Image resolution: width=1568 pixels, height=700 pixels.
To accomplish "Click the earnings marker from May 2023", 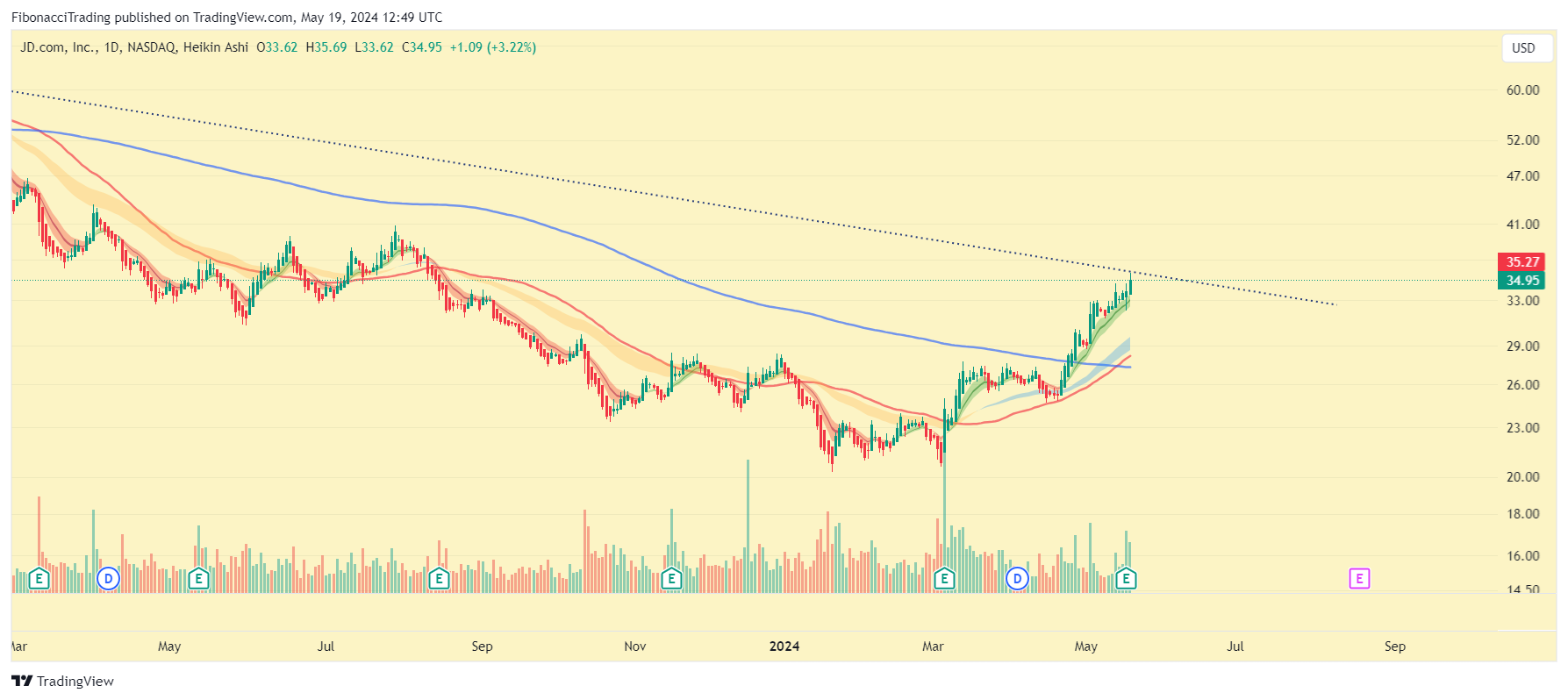I will (x=198, y=578).
